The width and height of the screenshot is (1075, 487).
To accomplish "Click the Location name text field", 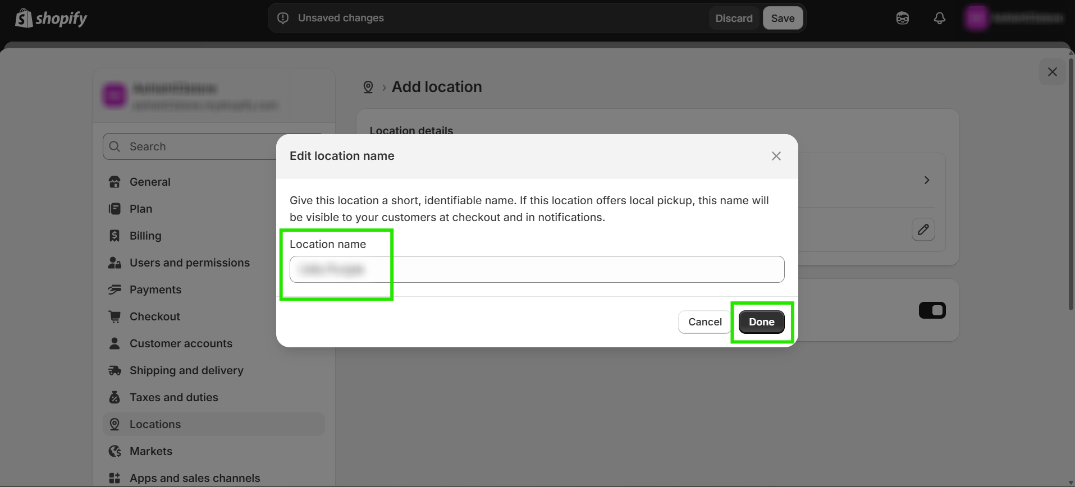I will pyautogui.click(x=537, y=269).
